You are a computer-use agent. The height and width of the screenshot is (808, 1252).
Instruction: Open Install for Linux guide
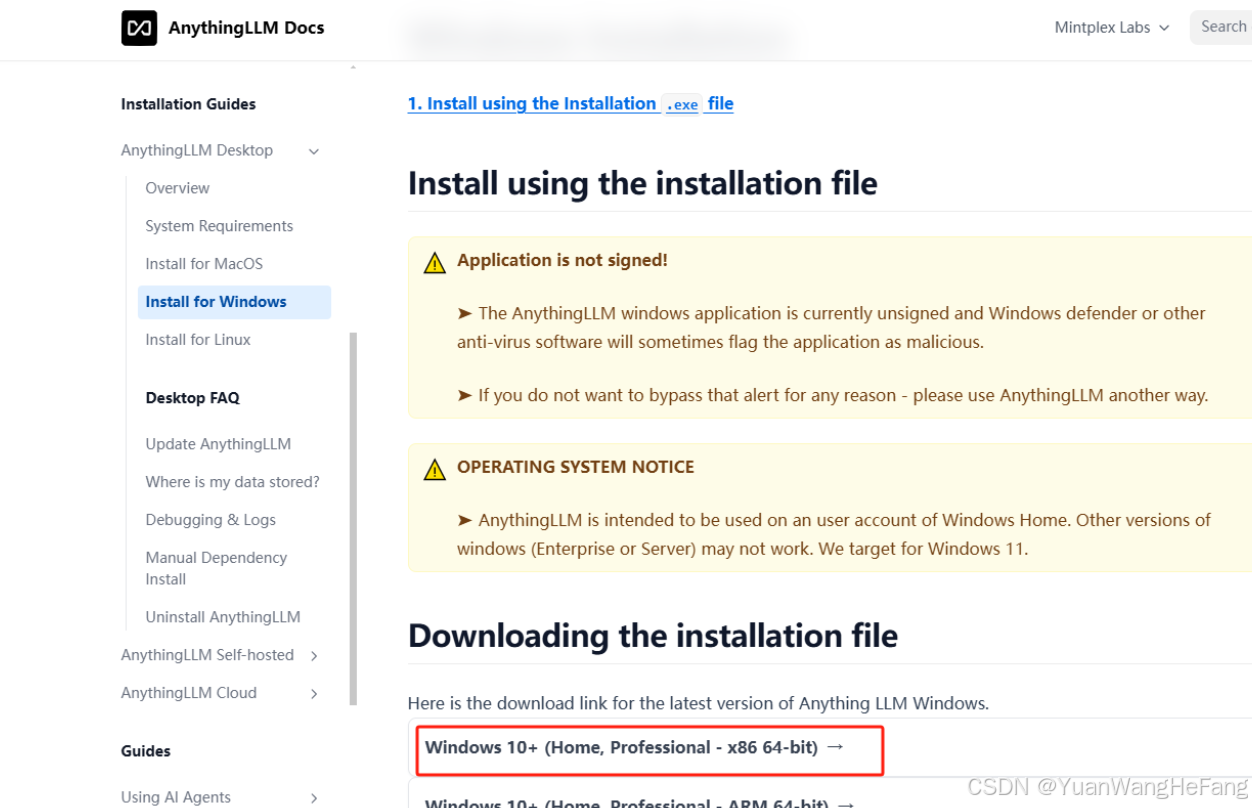click(198, 340)
